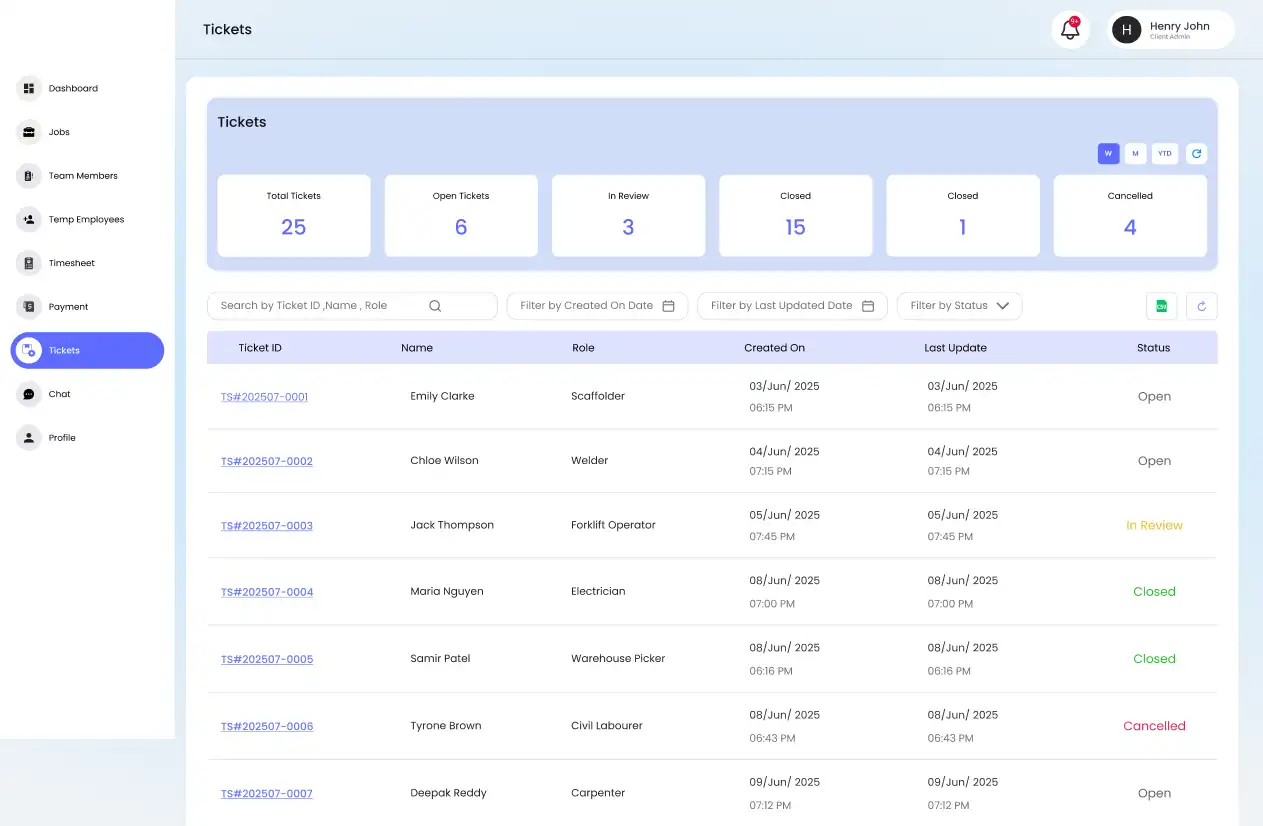Click the Henry John avatar icon
The height and width of the screenshot is (826, 1263).
point(1126,30)
